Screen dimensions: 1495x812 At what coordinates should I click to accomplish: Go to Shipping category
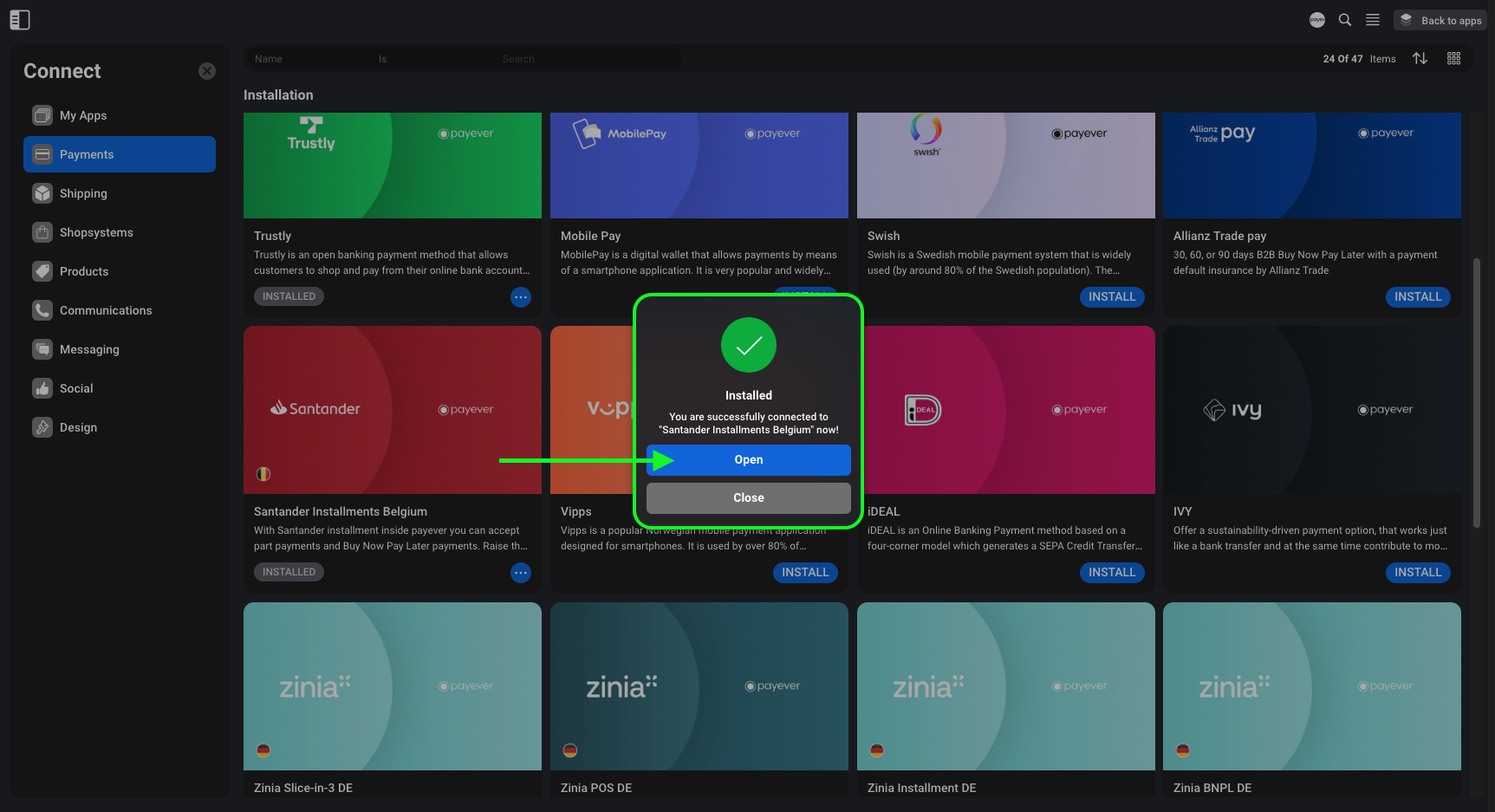click(120, 193)
